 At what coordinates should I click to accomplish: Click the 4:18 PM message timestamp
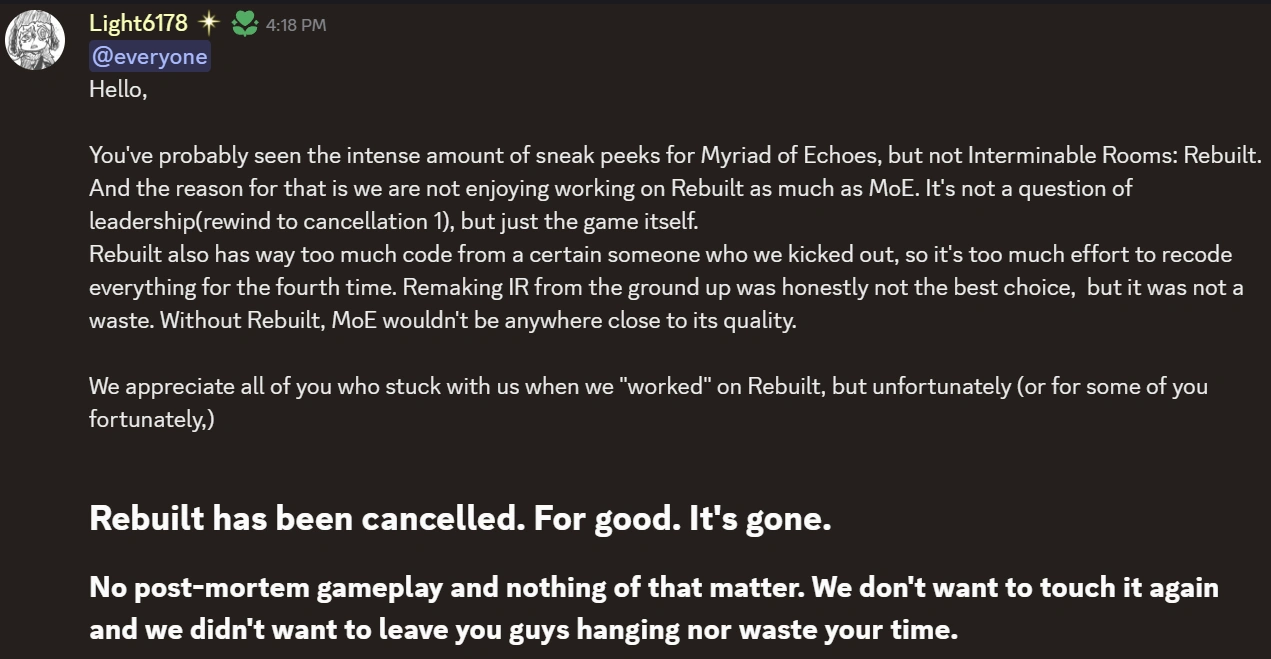tap(296, 25)
